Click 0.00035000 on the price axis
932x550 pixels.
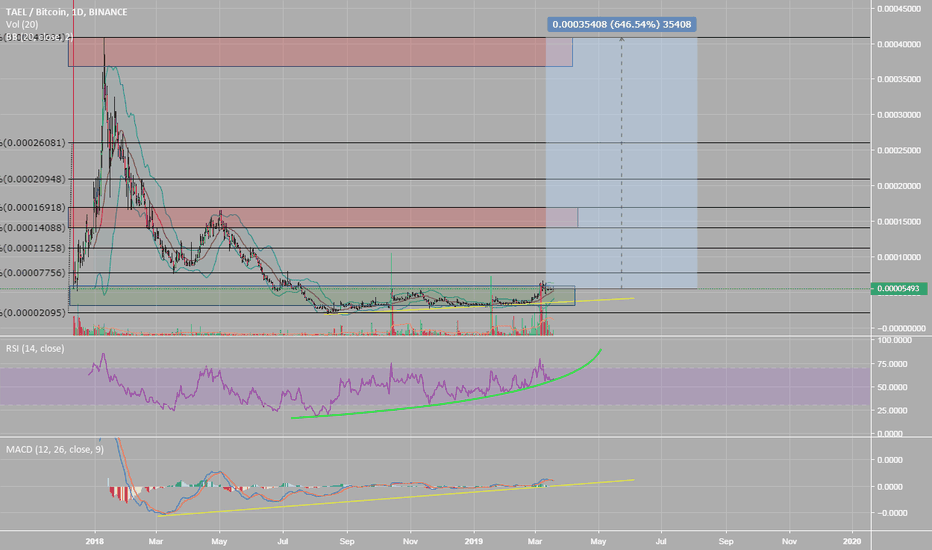pos(899,79)
